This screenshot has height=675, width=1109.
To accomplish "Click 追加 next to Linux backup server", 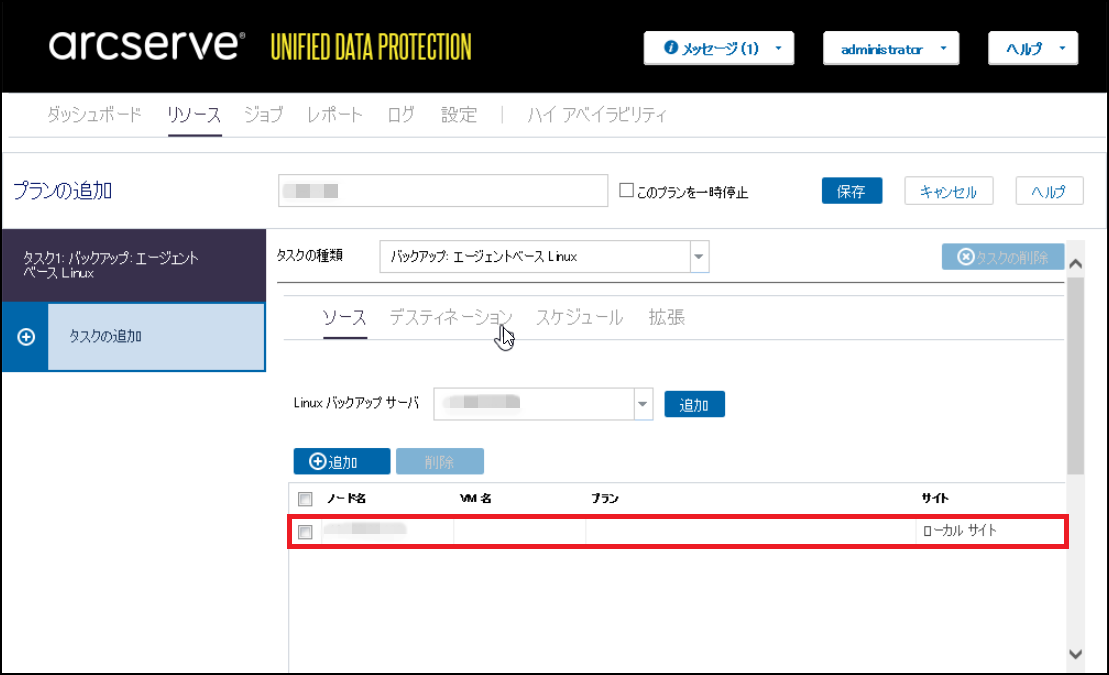I will pos(694,404).
